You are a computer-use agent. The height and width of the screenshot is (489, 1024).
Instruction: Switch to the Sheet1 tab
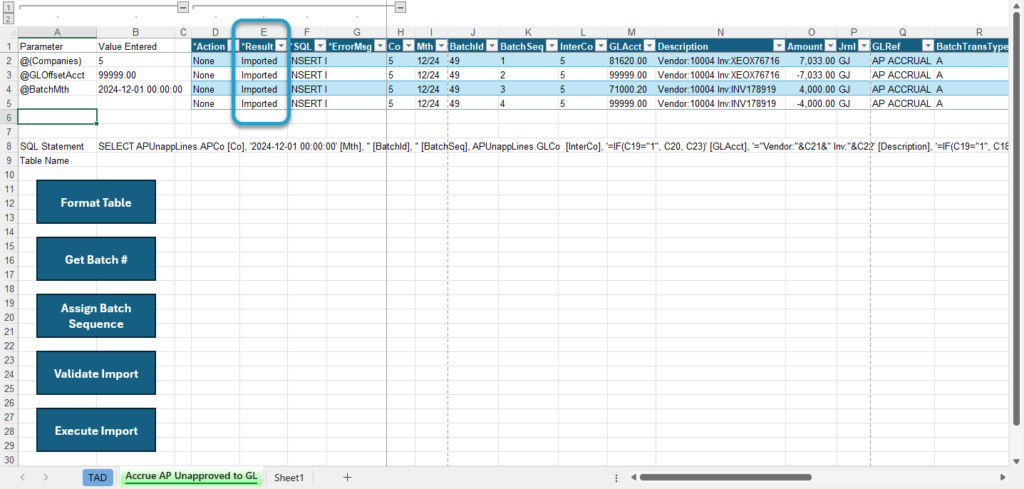coord(289,477)
